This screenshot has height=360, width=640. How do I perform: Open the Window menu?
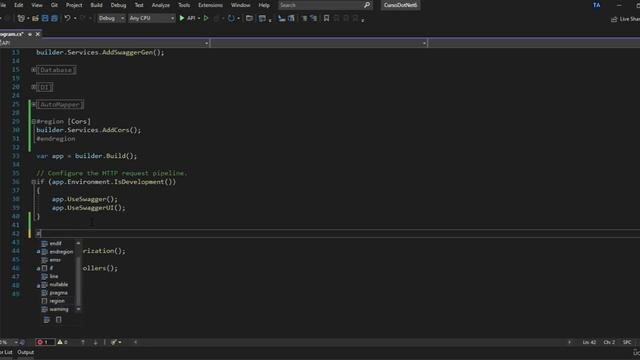click(240, 5)
